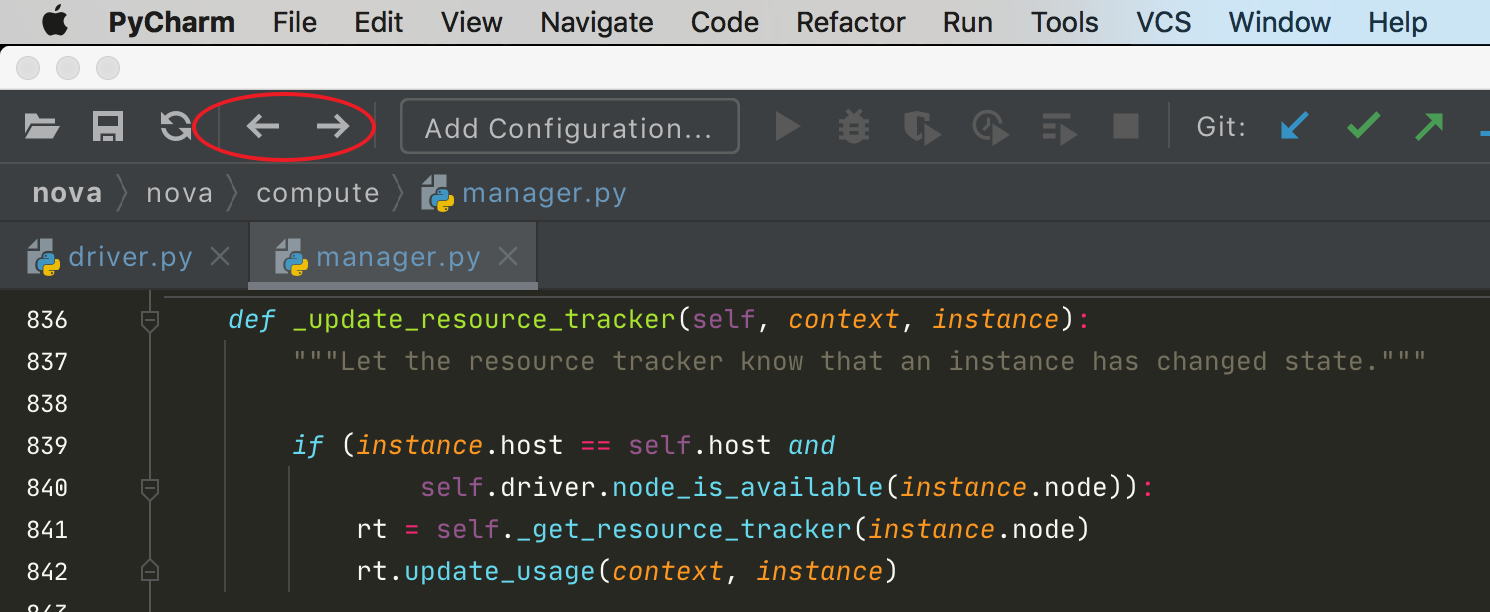Click the Open folder icon in toolbar

pyautogui.click(x=42, y=127)
